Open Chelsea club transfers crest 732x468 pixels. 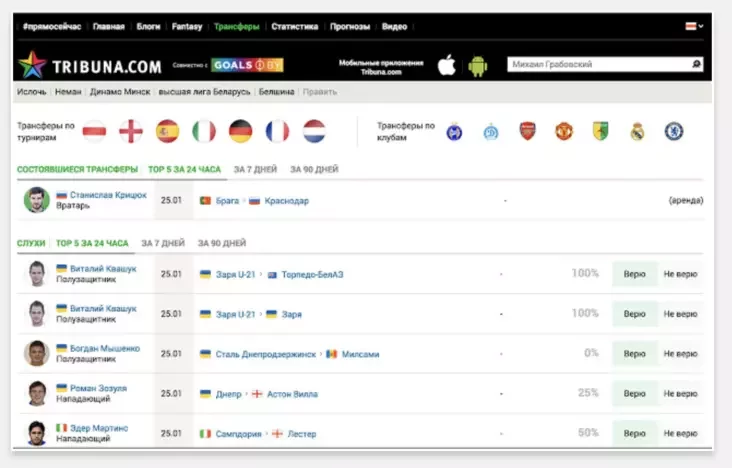(674, 131)
